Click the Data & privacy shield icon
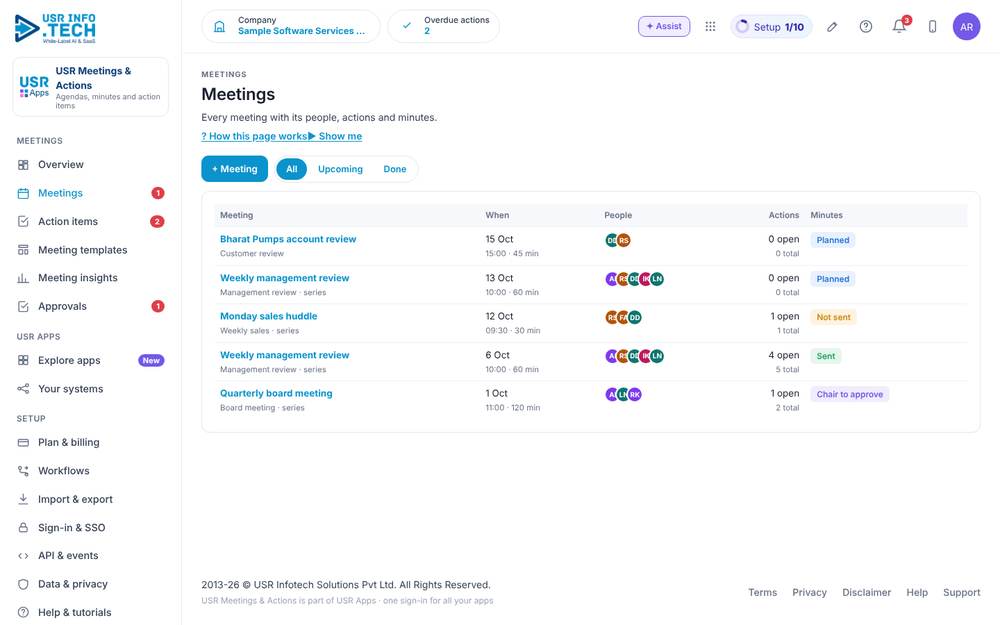The height and width of the screenshot is (625, 1000). [x=23, y=584]
